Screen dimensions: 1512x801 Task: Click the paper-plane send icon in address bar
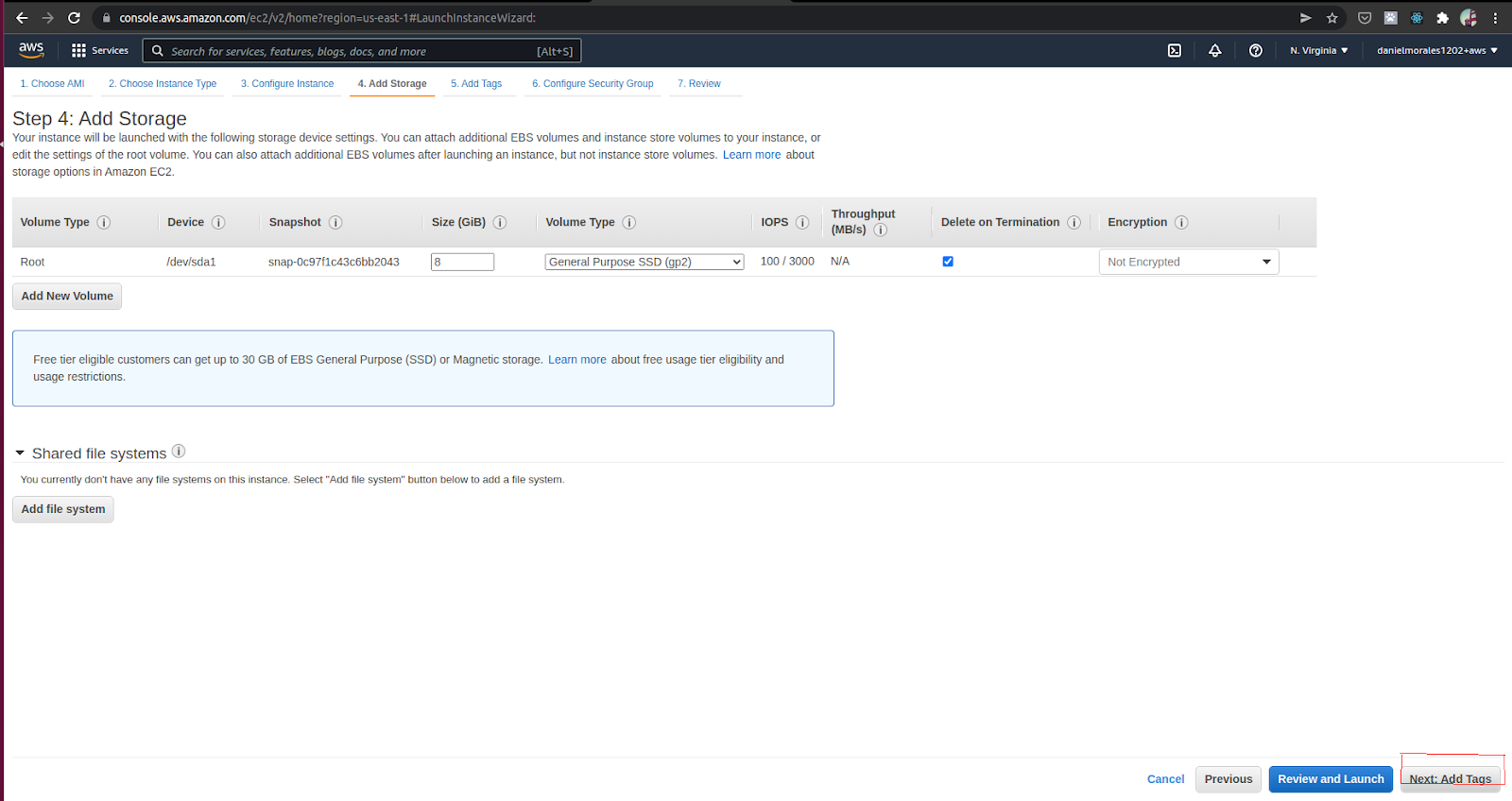coord(1306,18)
